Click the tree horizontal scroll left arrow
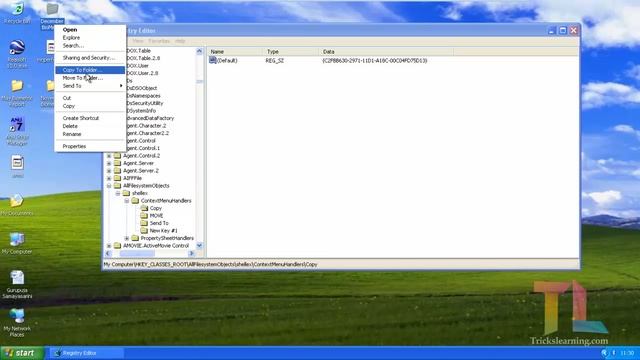This screenshot has width=640, height=360. point(108,253)
